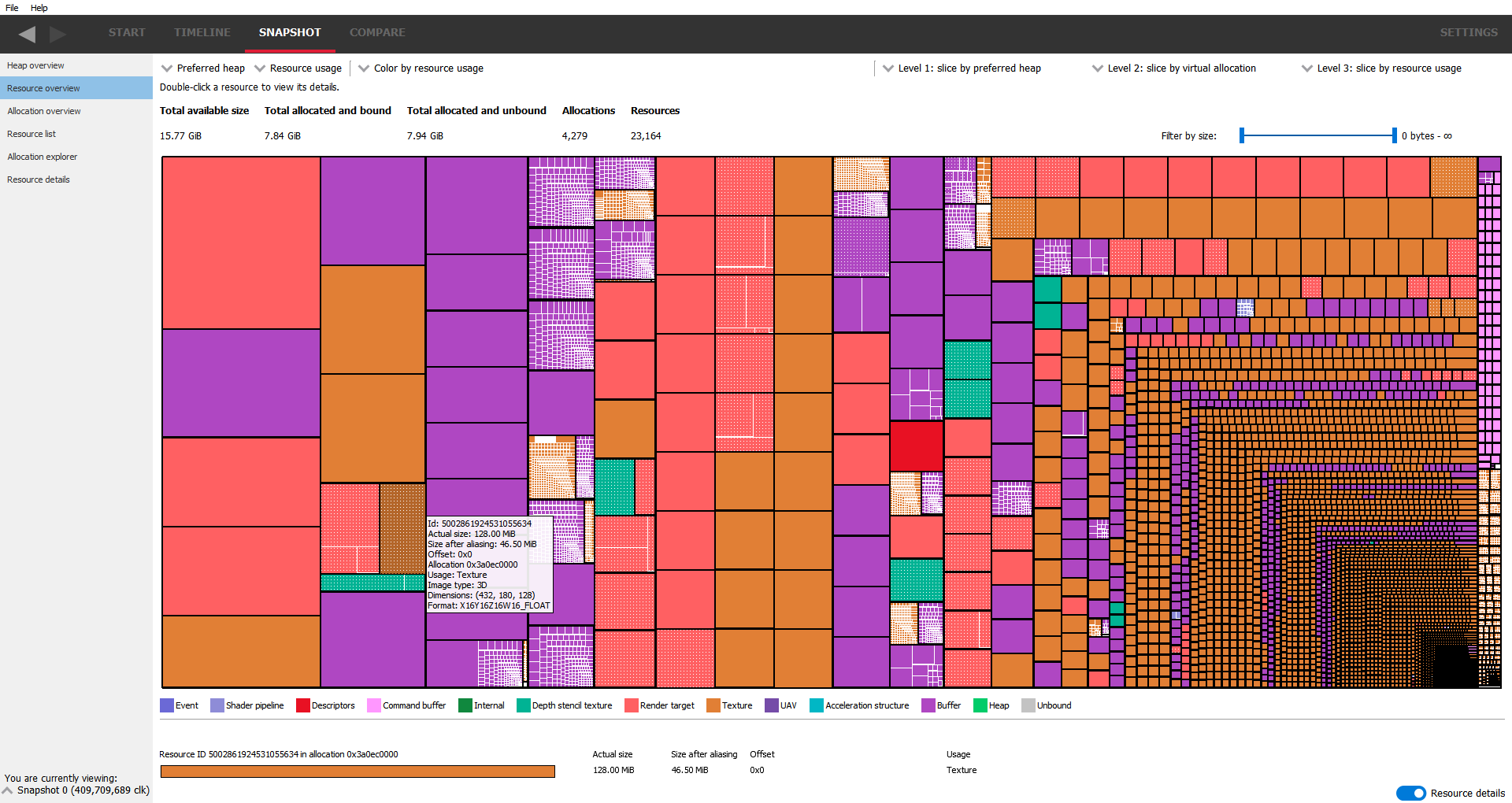
Task: Select Allocation explorer in the sidebar
Action: (x=43, y=156)
